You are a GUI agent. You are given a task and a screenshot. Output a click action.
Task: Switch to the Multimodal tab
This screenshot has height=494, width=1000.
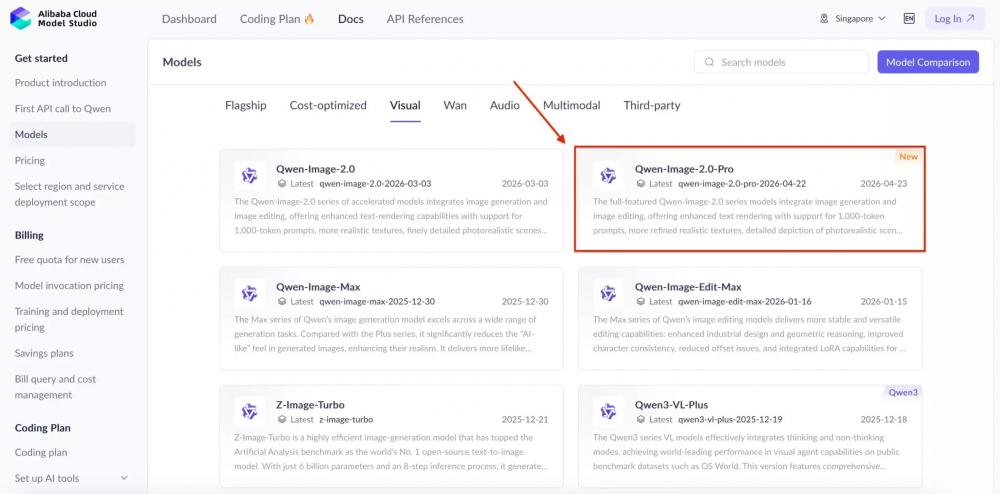571,105
